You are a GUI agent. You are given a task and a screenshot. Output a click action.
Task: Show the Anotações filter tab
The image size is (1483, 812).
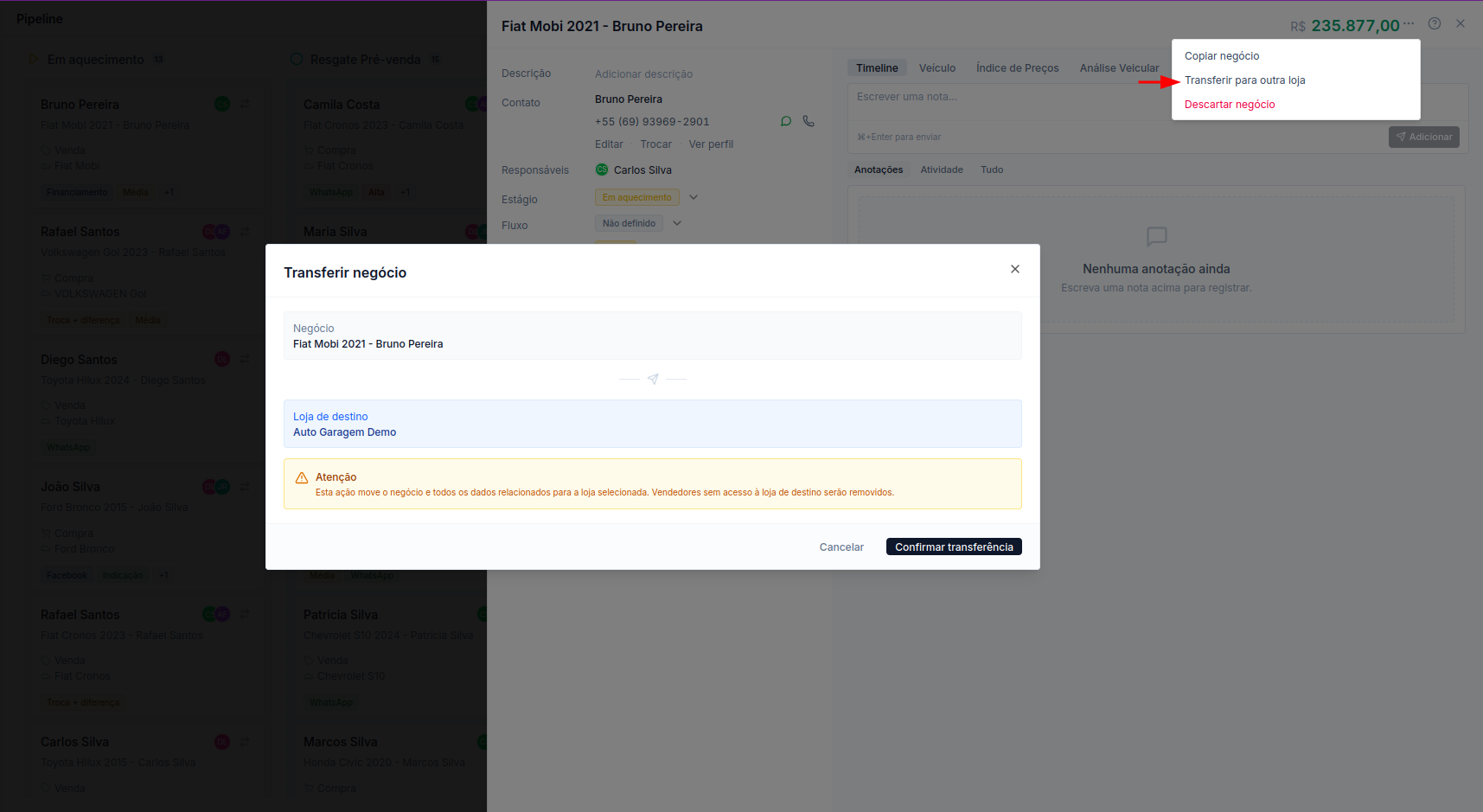click(879, 169)
